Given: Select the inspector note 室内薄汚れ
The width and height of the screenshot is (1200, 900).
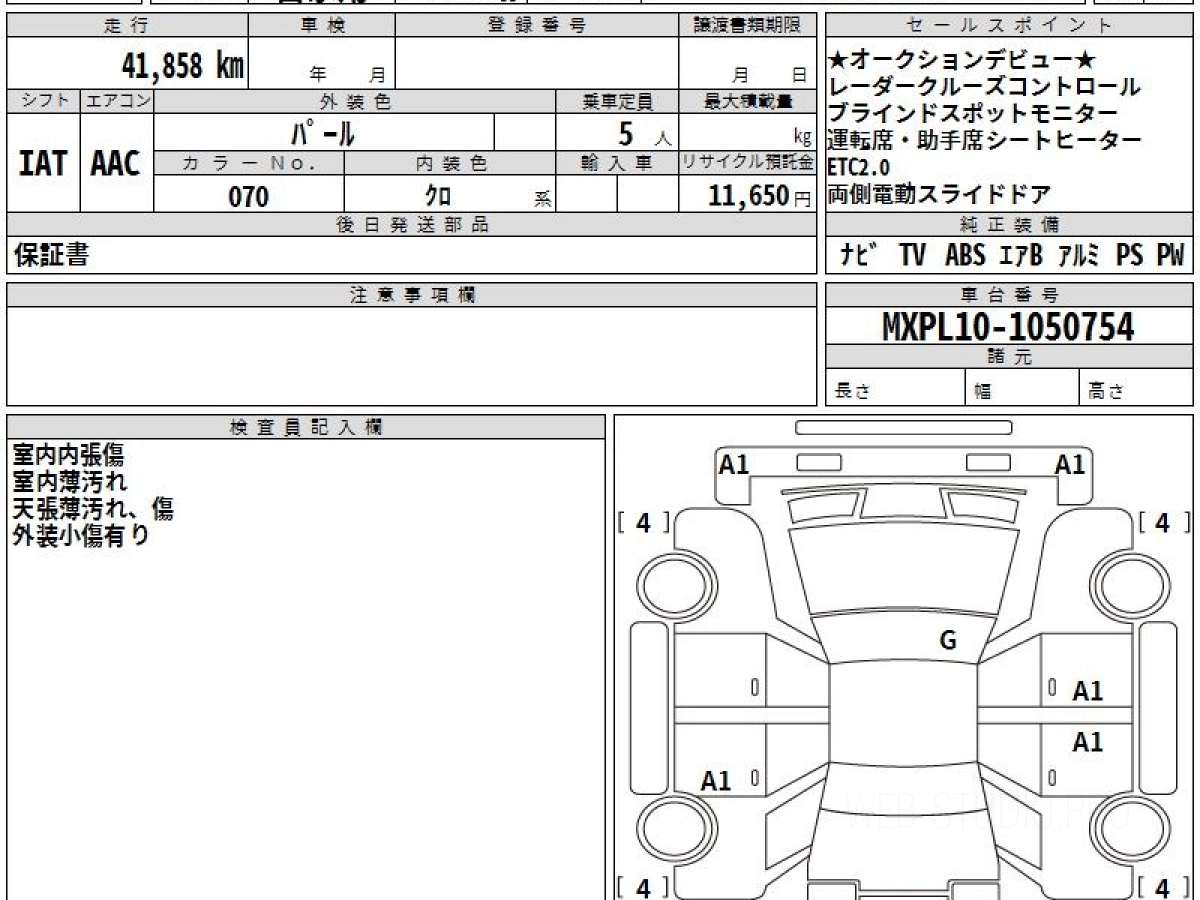Looking at the screenshot, I should pos(70,482).
